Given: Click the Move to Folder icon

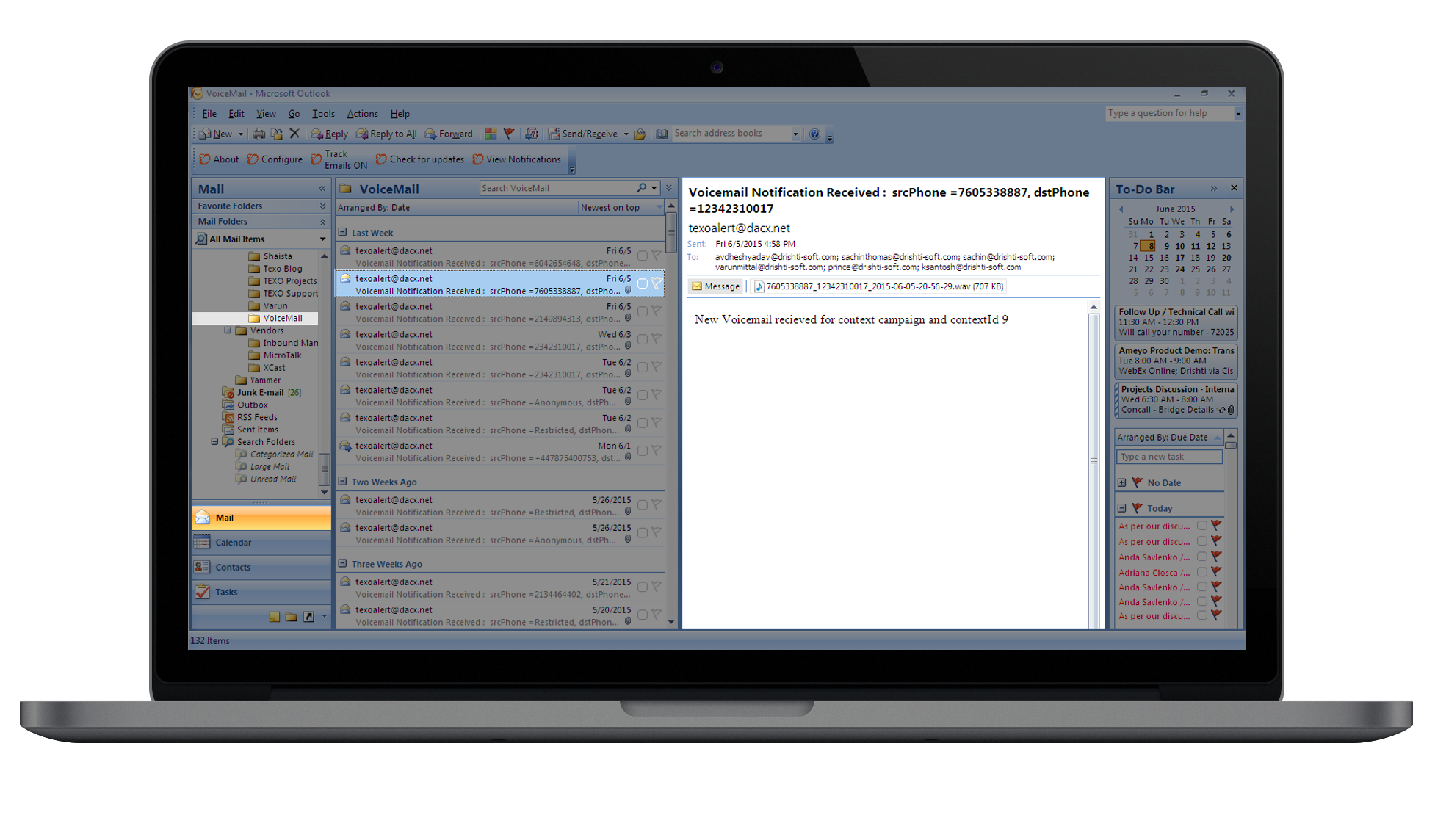Looking at the screenshot, I should point(276,134).
